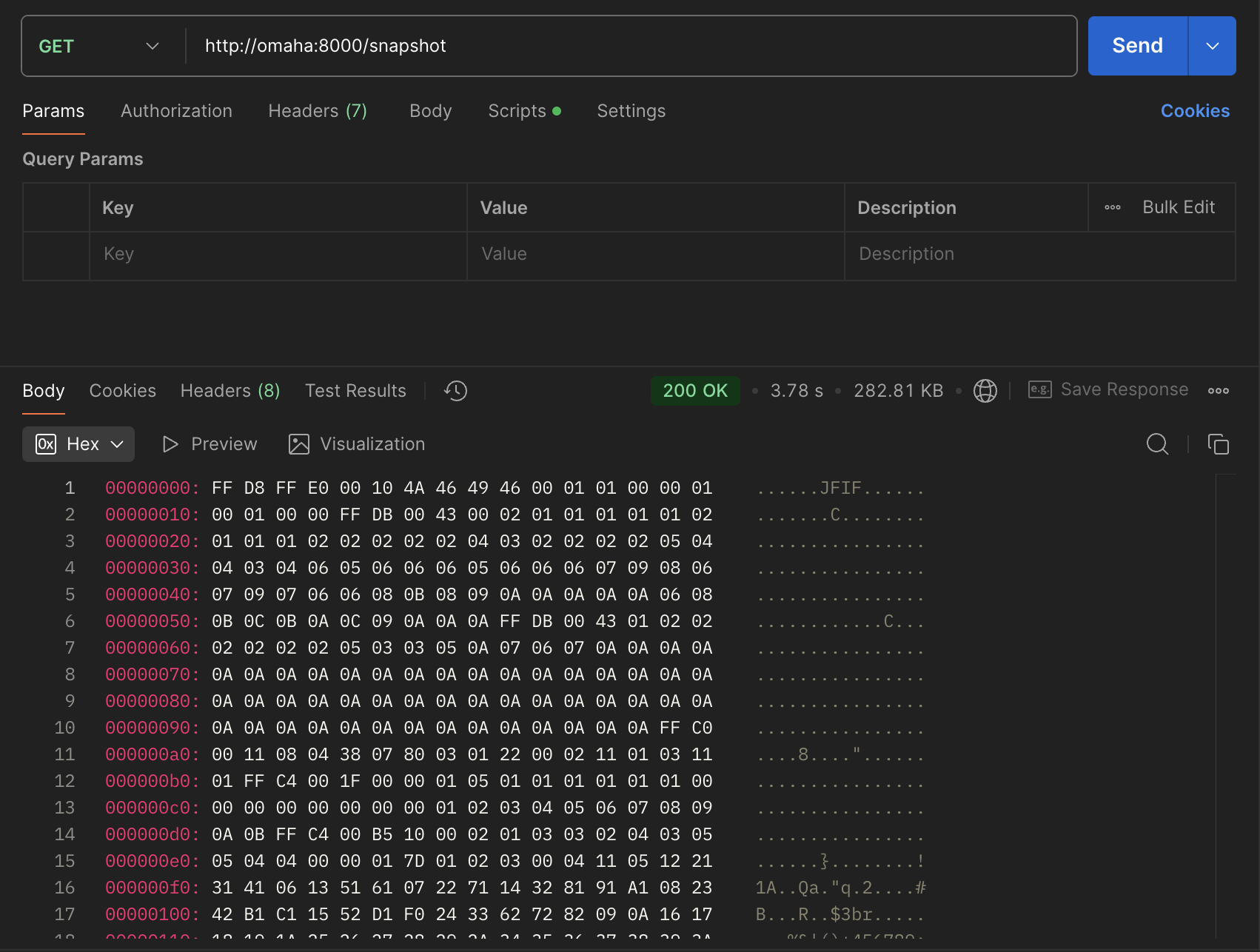Image resolution: width=1260 pixels, height=952 pixels.
Task: Click Bulk Edit for query params
Action: (x=1178, y=208)
